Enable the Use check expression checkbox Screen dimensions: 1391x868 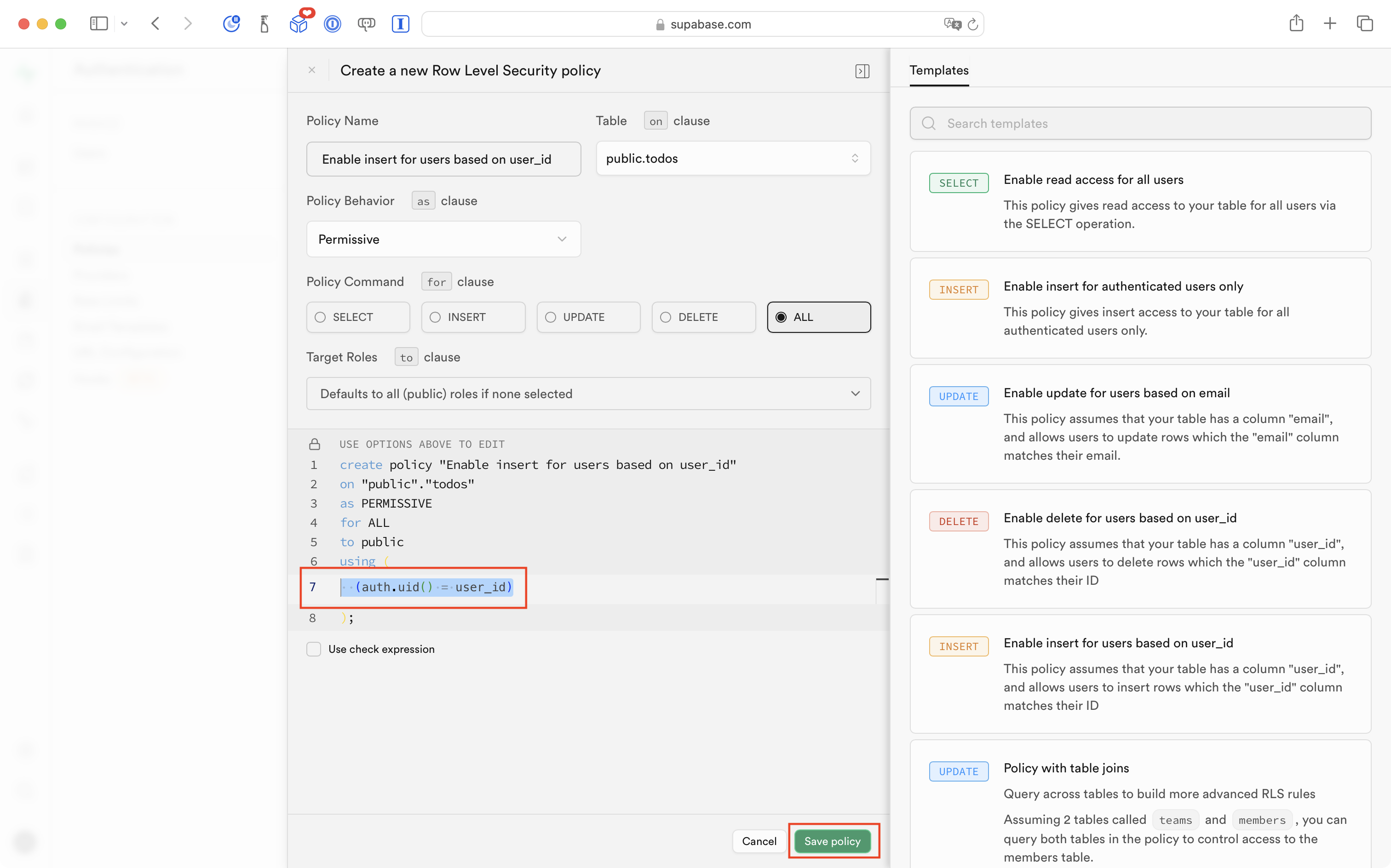coord(314,649)
